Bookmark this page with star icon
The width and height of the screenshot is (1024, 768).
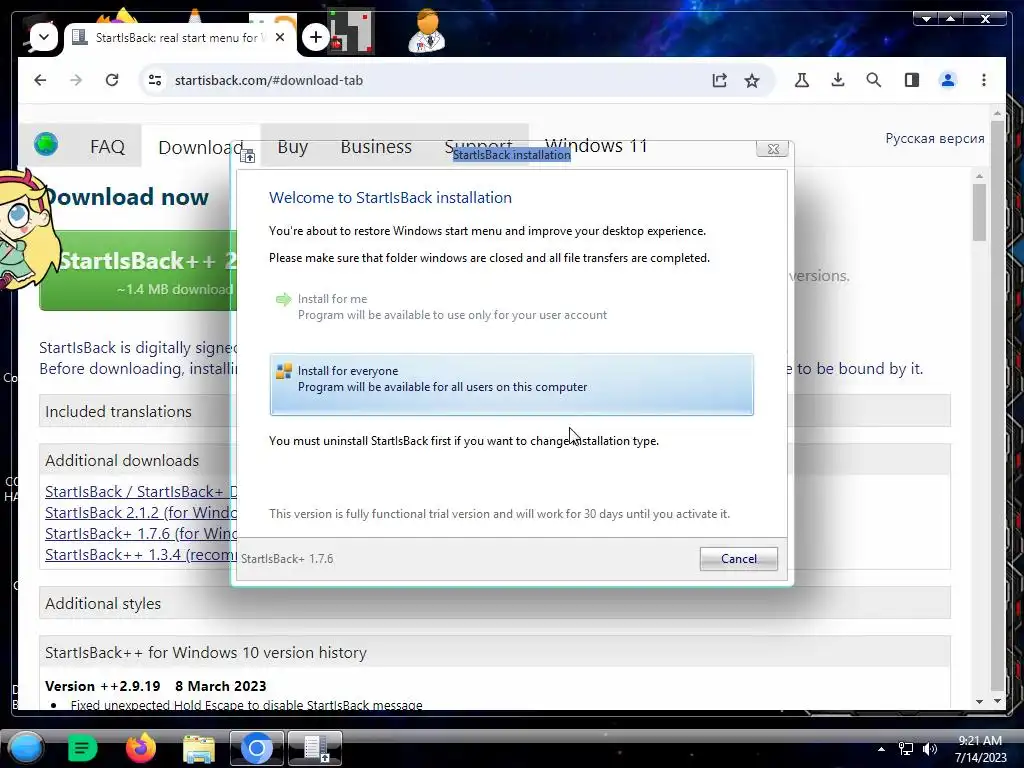click(752, 80)
